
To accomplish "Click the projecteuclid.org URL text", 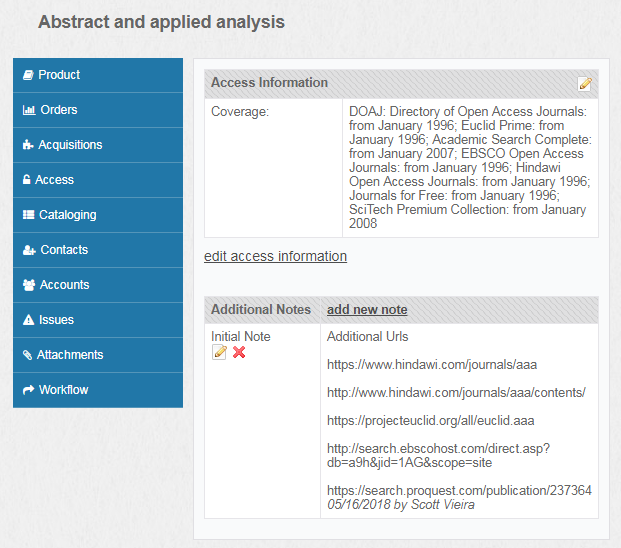I will pyautogui.click(x=431, y=421).
